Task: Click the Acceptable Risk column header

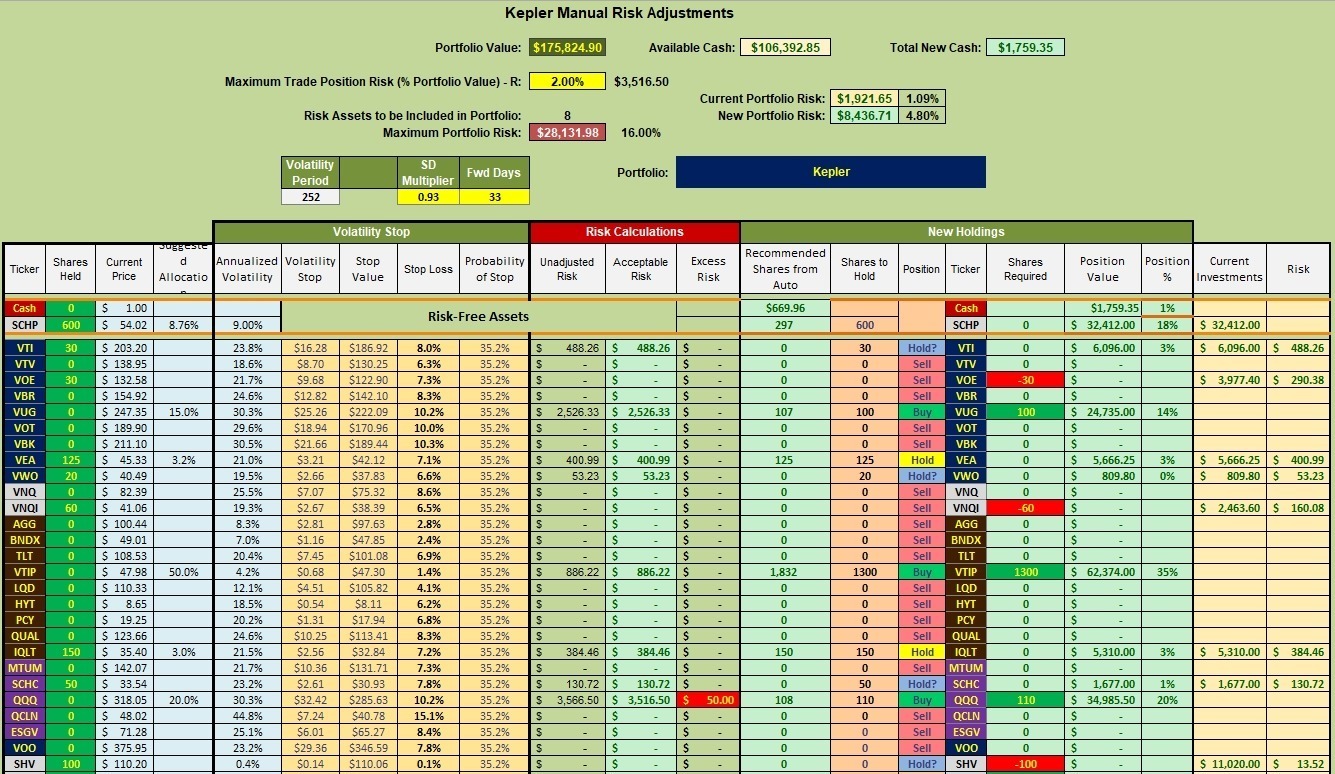Action: [x=640, y=269]
